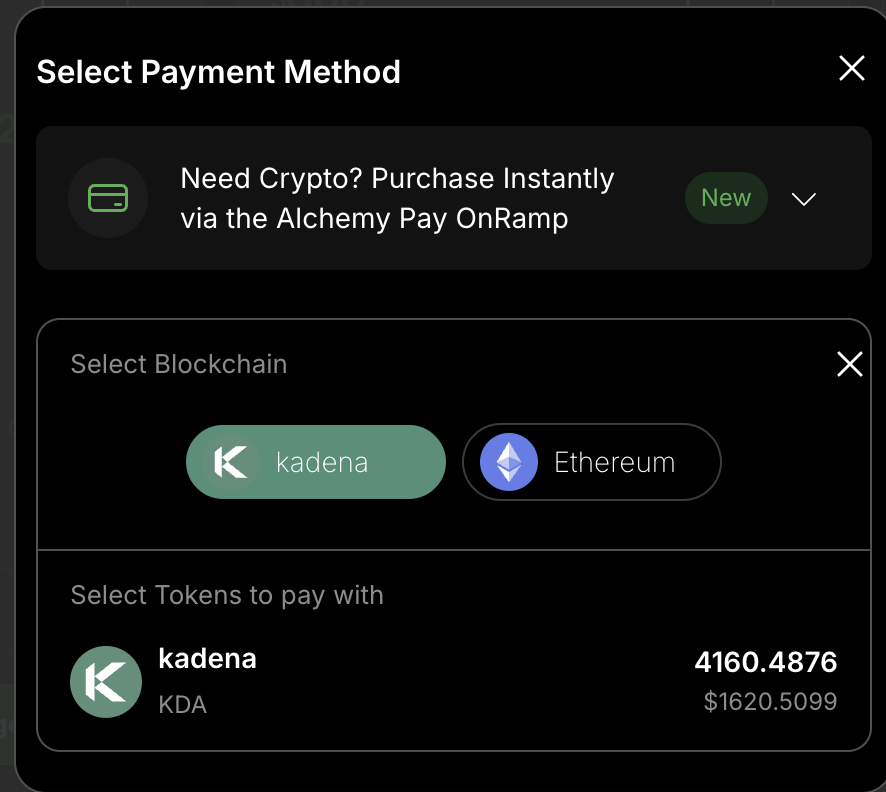Choose the kadena token name in list

pos(207,659)
